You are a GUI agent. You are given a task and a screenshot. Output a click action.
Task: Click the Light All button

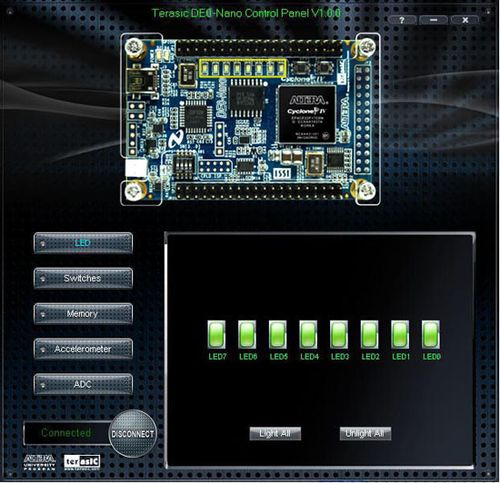coord(275,434)
